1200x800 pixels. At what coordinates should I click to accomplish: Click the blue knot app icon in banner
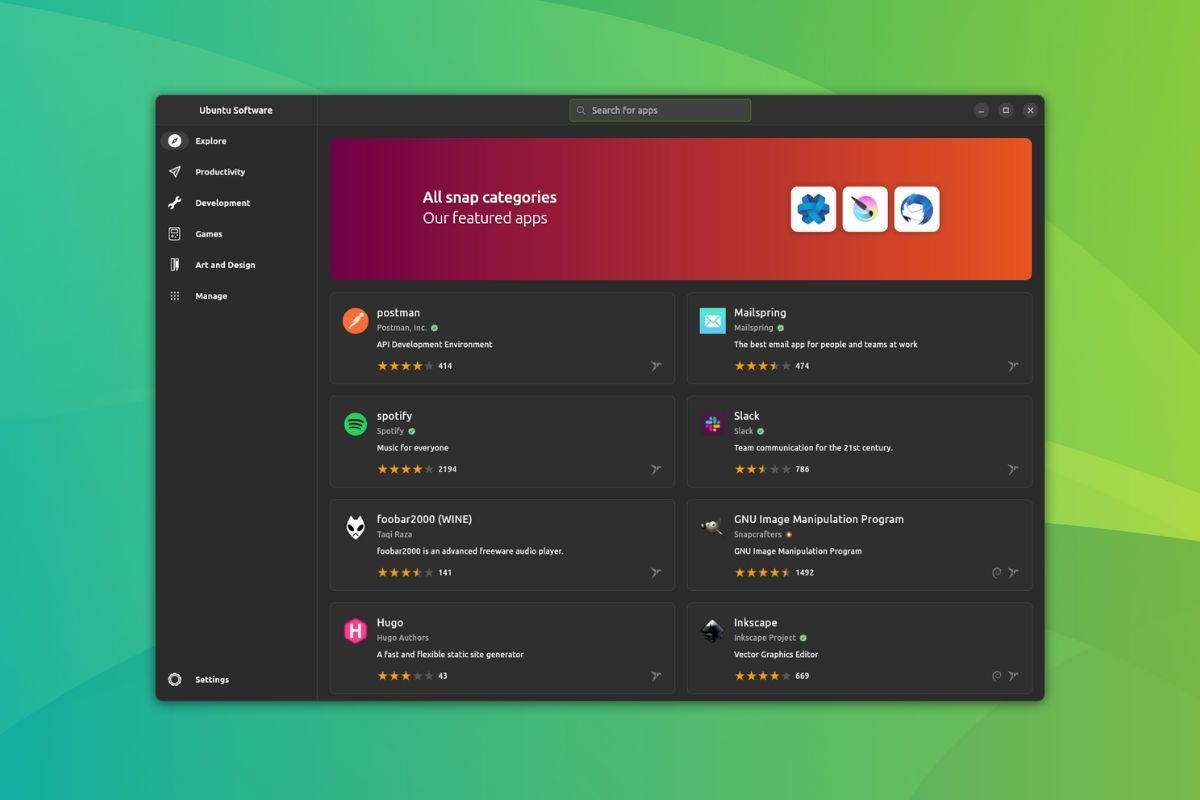(813, 209)
